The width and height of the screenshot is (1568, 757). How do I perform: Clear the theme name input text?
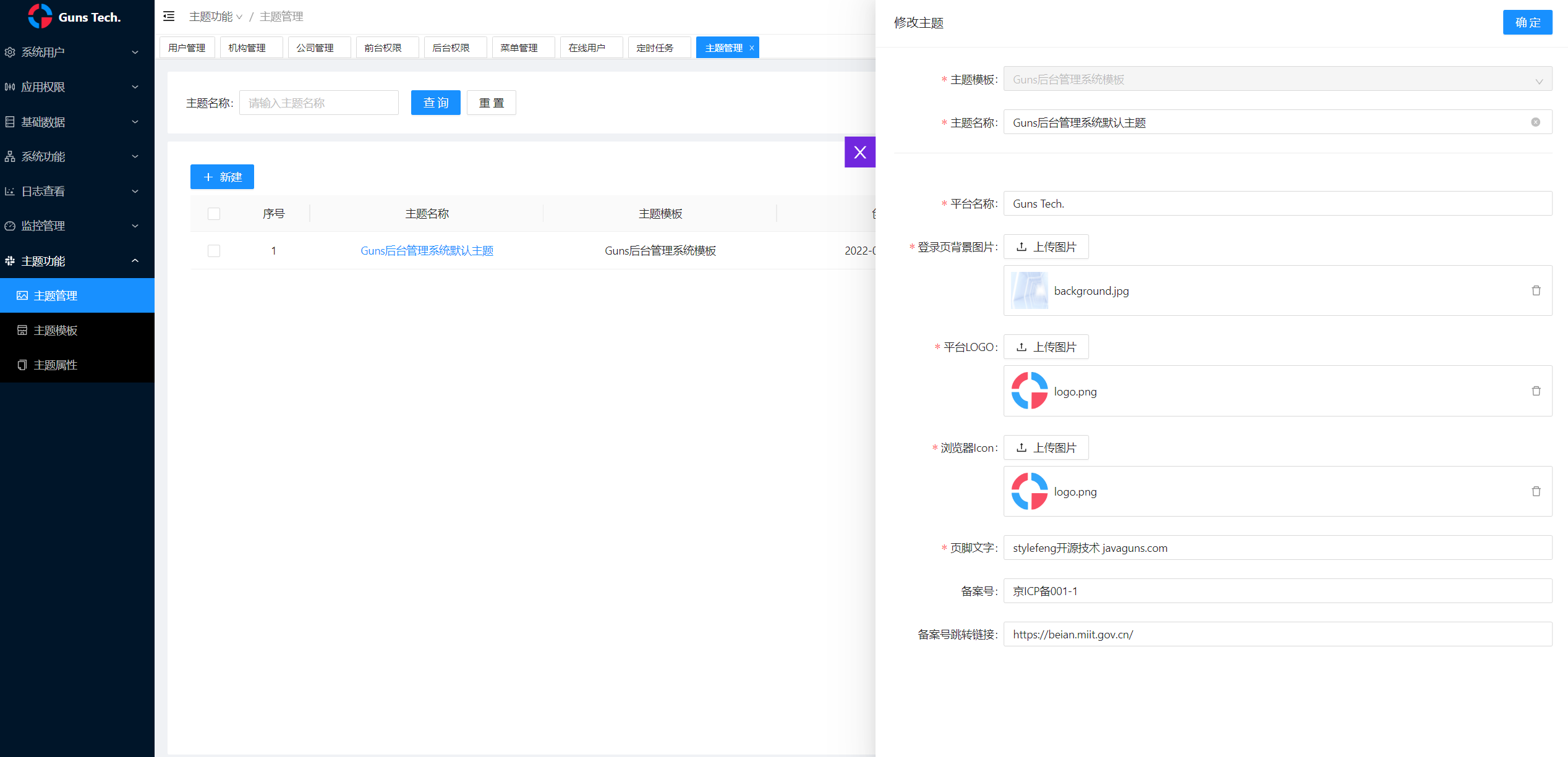point(1535,122)
